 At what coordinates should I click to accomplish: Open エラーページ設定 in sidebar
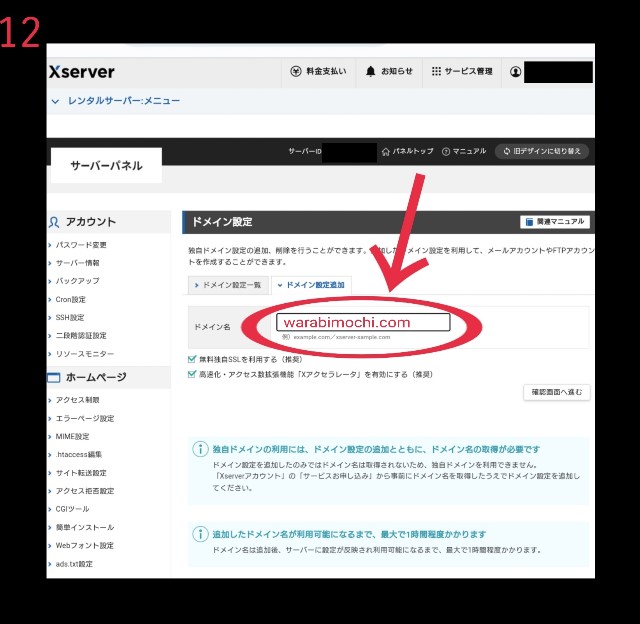(x=84, y=418)
